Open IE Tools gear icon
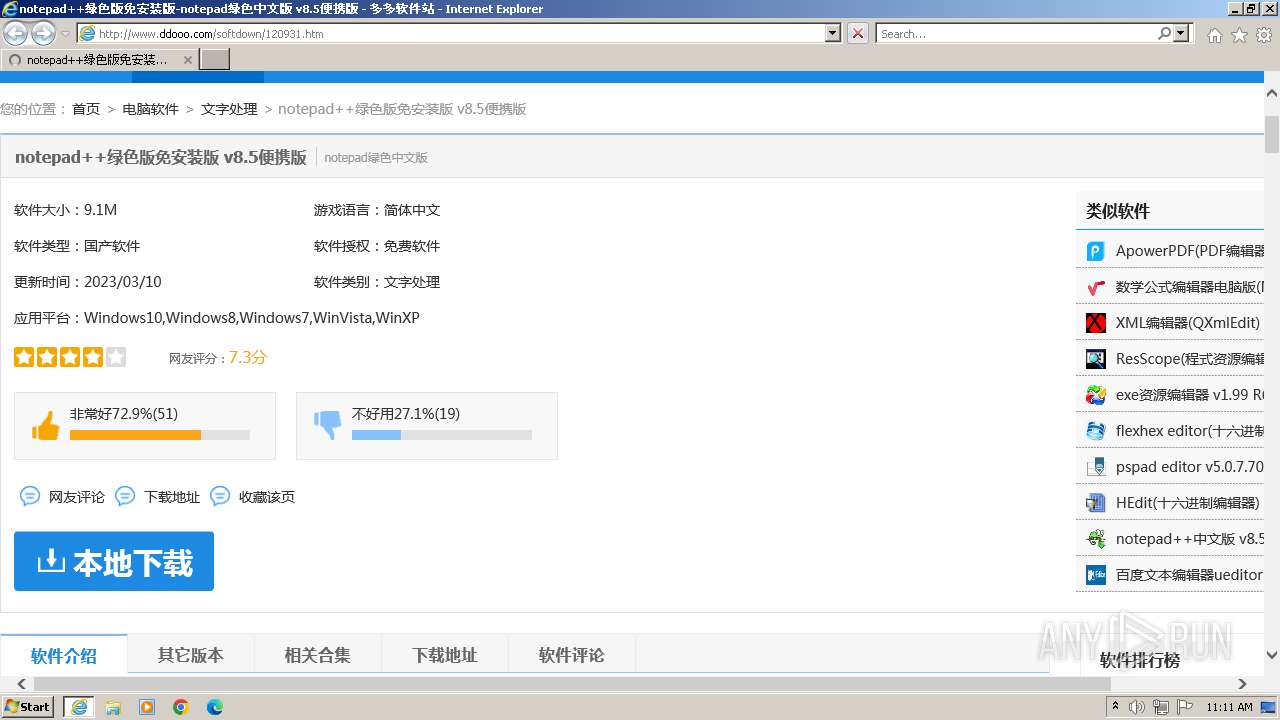 (1264, 35)
